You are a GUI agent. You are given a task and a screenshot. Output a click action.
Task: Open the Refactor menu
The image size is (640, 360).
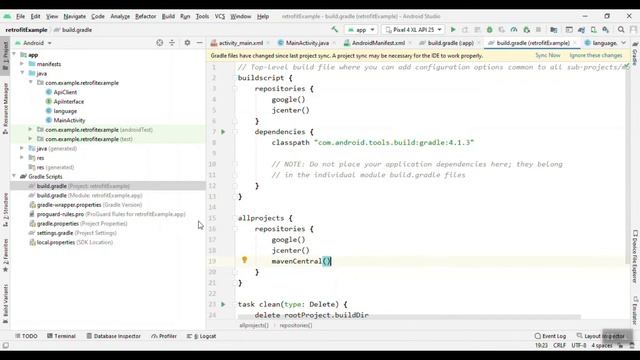pos(145,16)
